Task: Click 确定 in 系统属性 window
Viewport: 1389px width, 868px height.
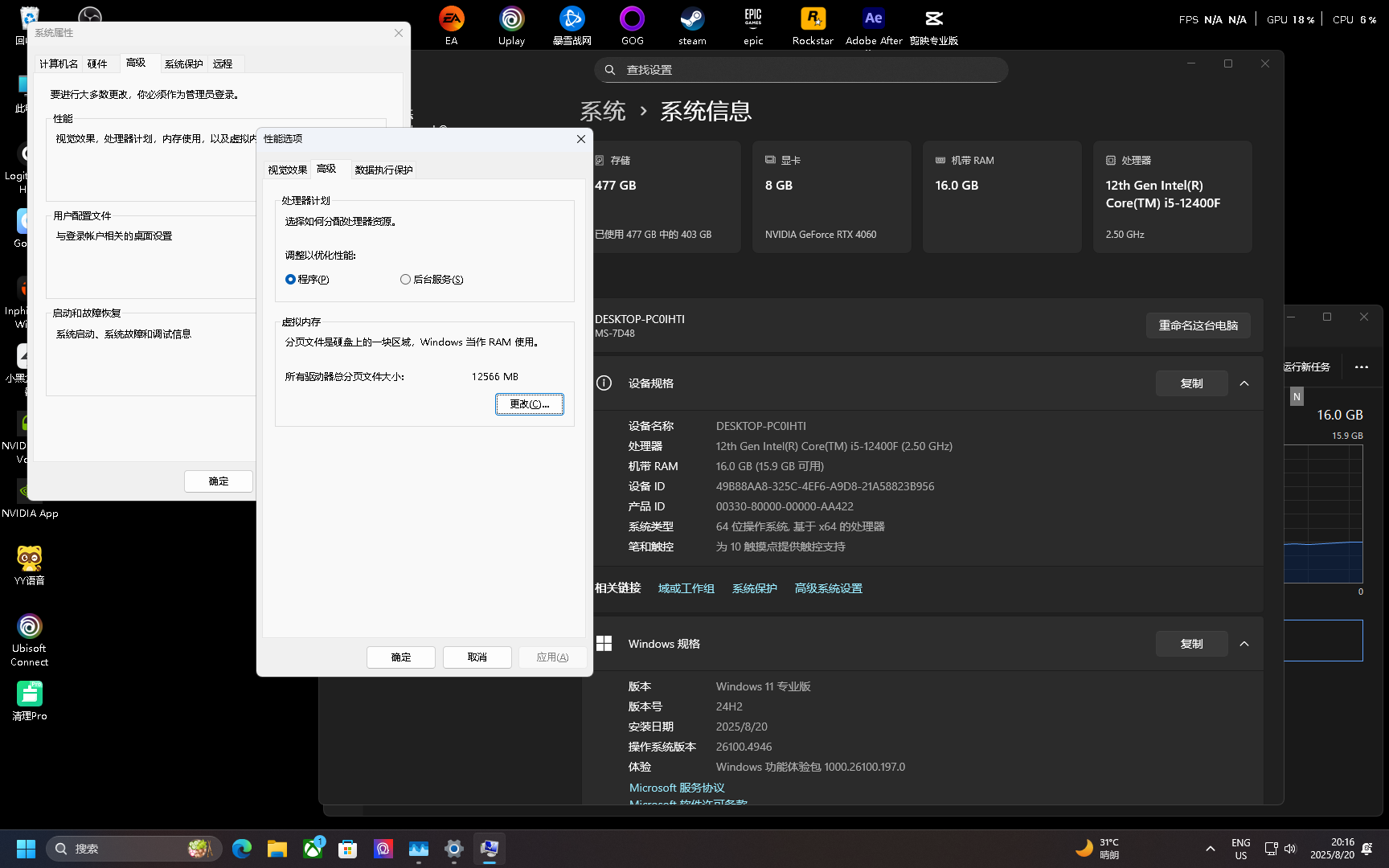Action: [219, 481]
